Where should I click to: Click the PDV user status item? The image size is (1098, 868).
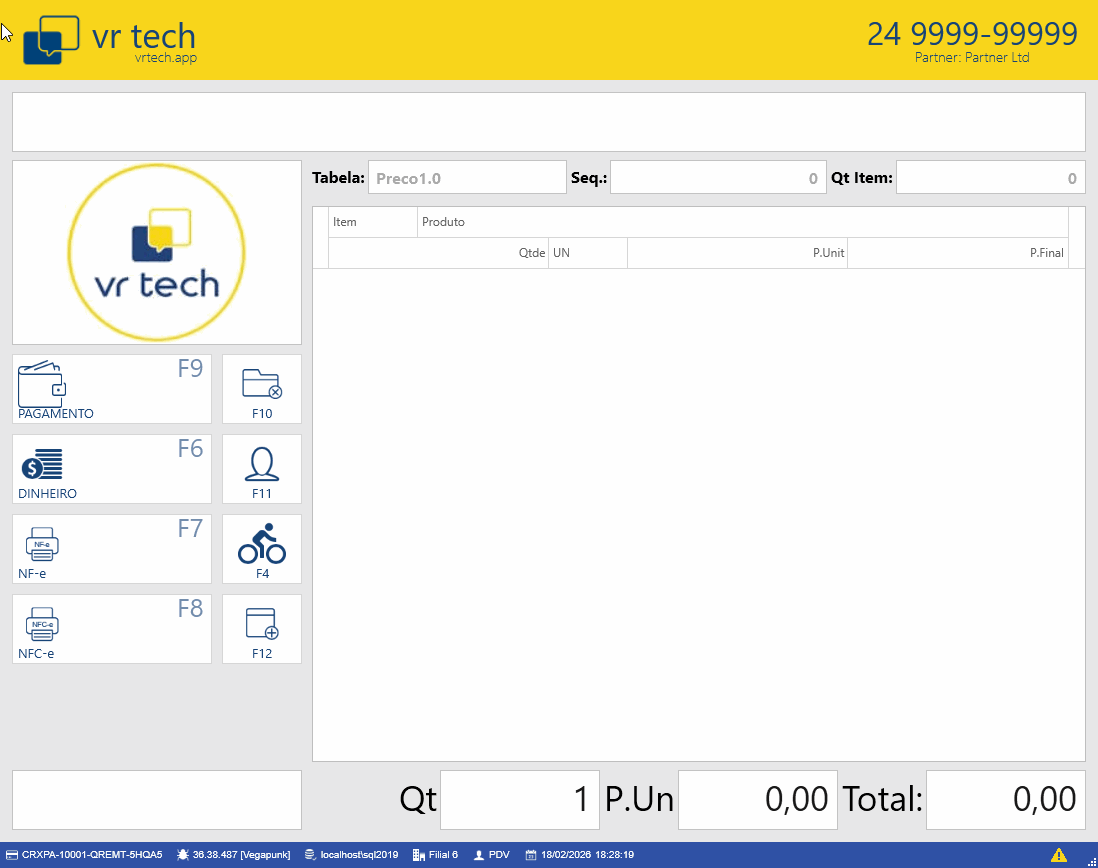492,855
